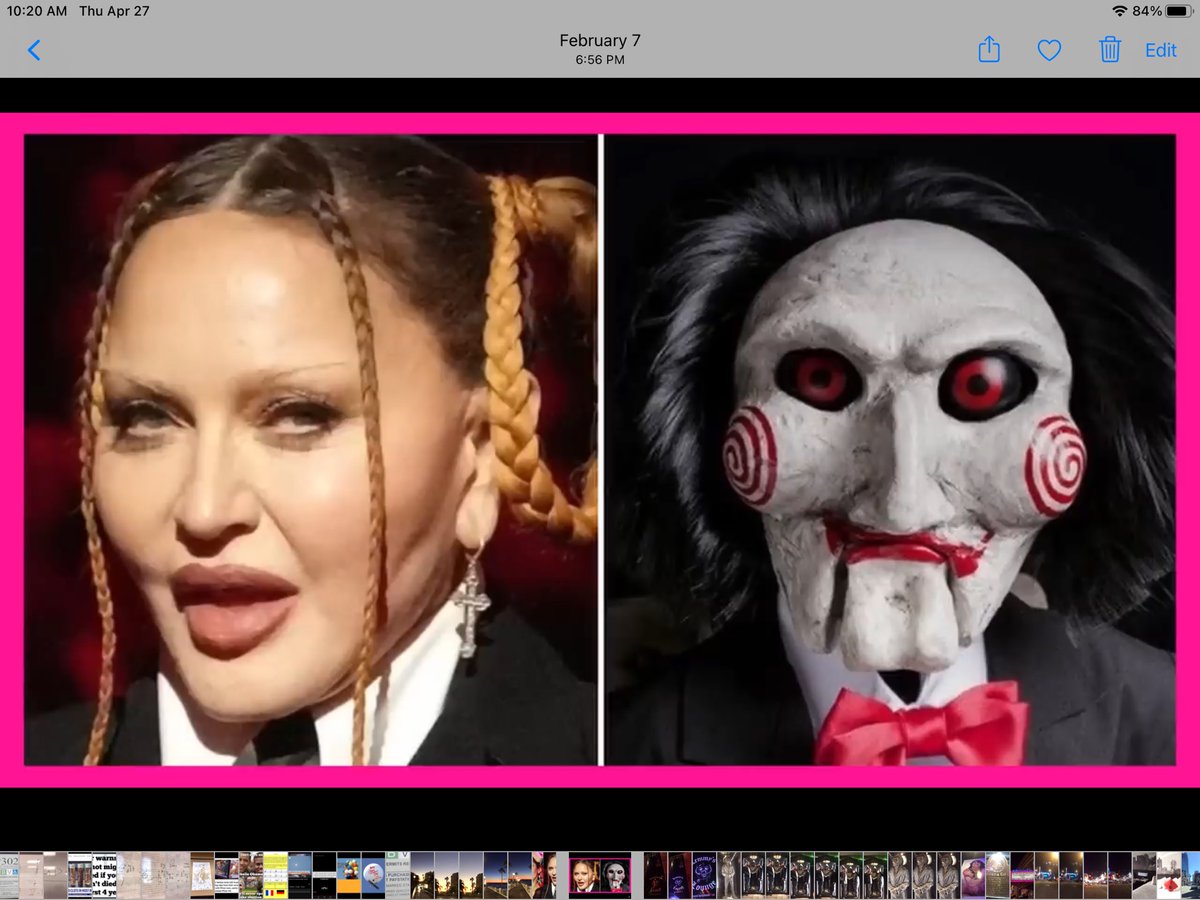
Task: Tap the main side-by-side photo
Action: pyautogui.click(x=600, y=449)
